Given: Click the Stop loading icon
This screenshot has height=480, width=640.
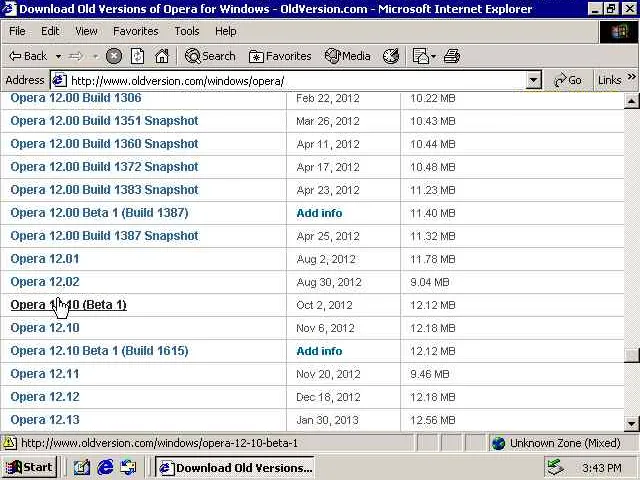Looking at the screenshot, I should (x=114, y=56).
